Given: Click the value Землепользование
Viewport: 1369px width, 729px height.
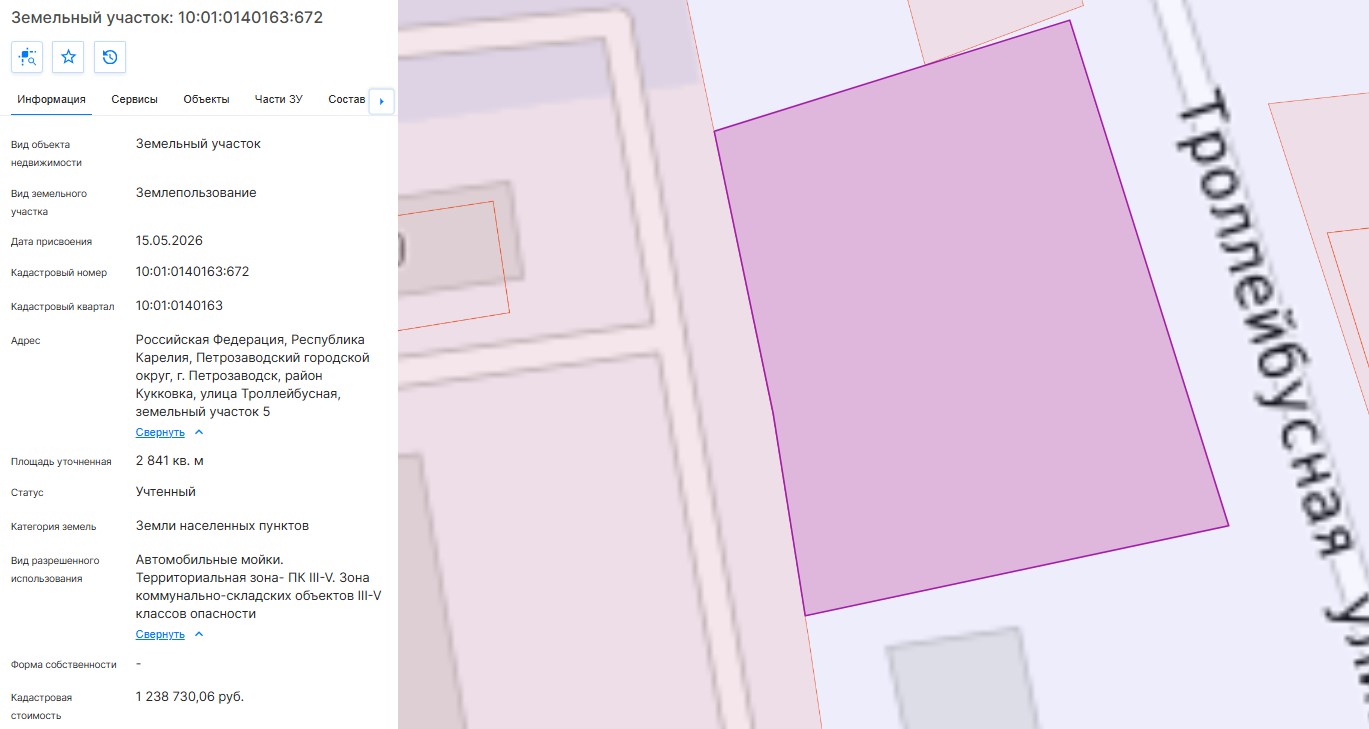Looking at the screenshot, I should point(196,192).
